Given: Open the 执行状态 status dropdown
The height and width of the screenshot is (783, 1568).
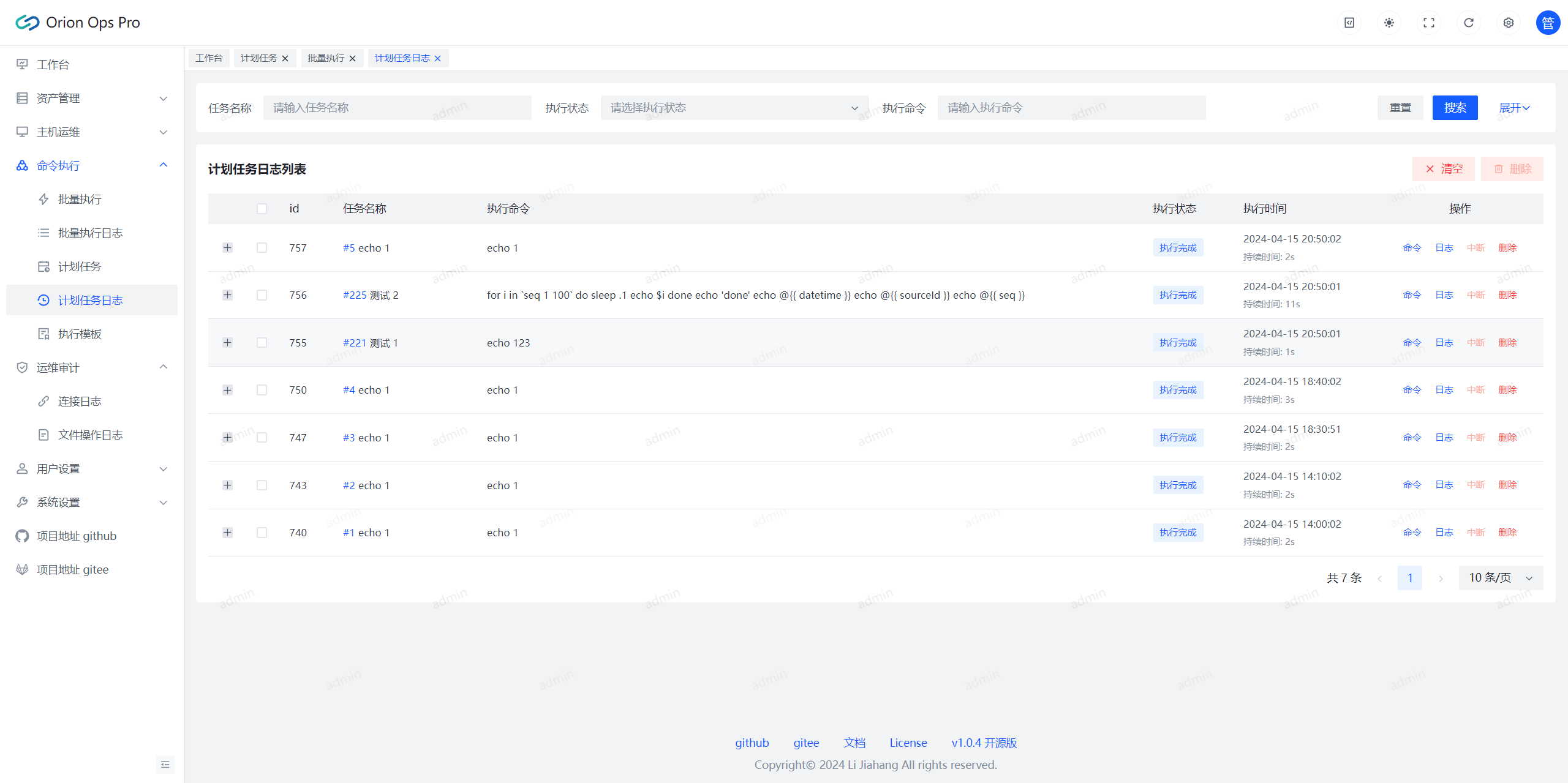Looking at the screenshot, I should tap(734, 108).
